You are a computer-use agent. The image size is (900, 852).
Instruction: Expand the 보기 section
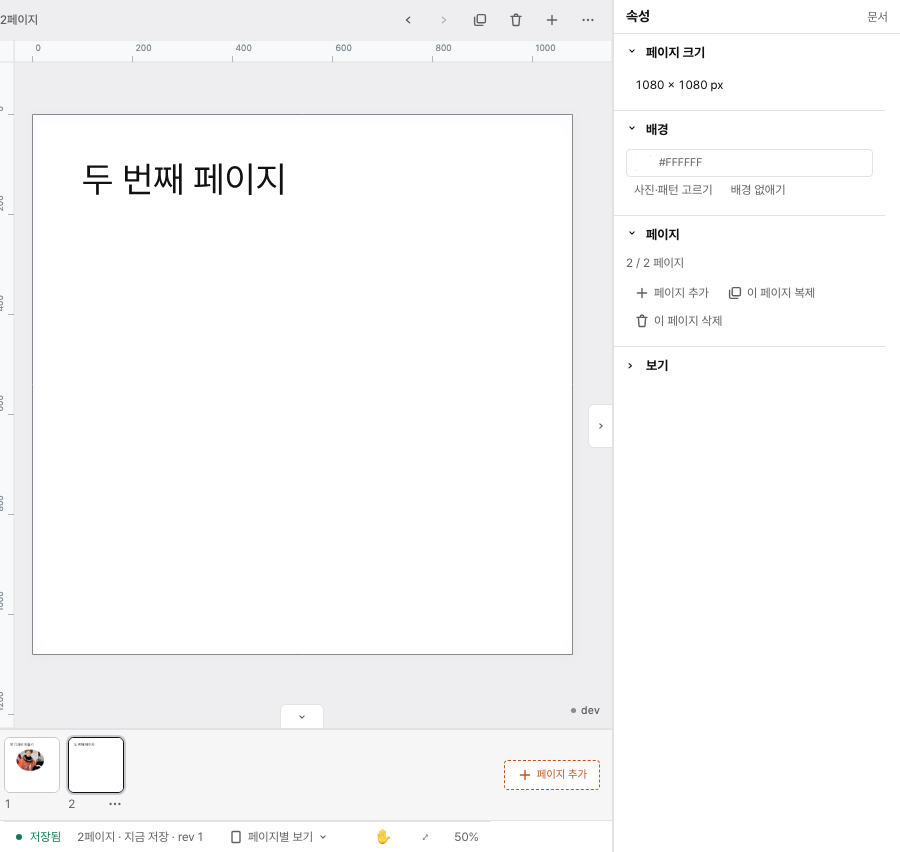(631, 366)
